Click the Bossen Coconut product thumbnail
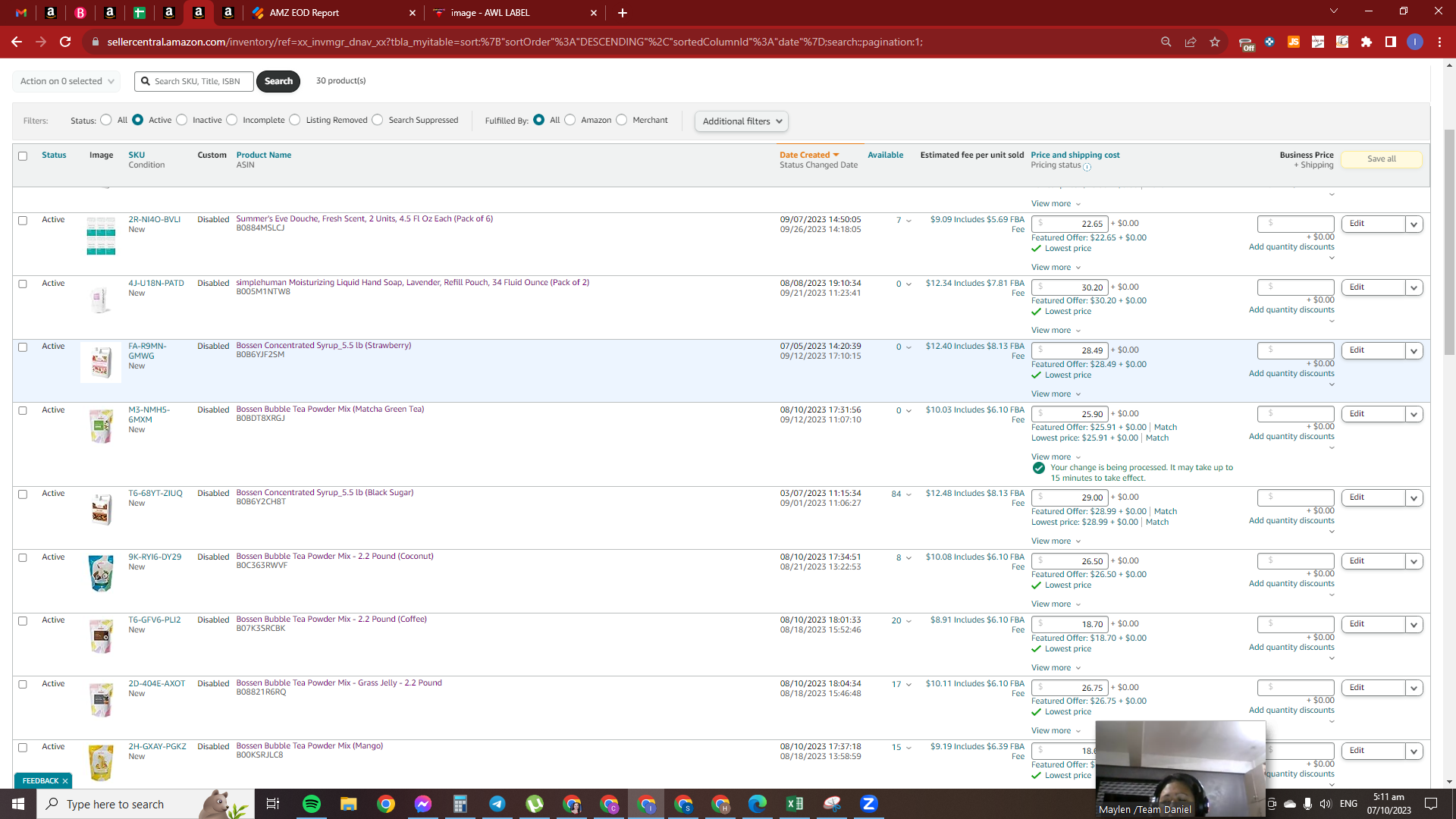 coord(101,573)
